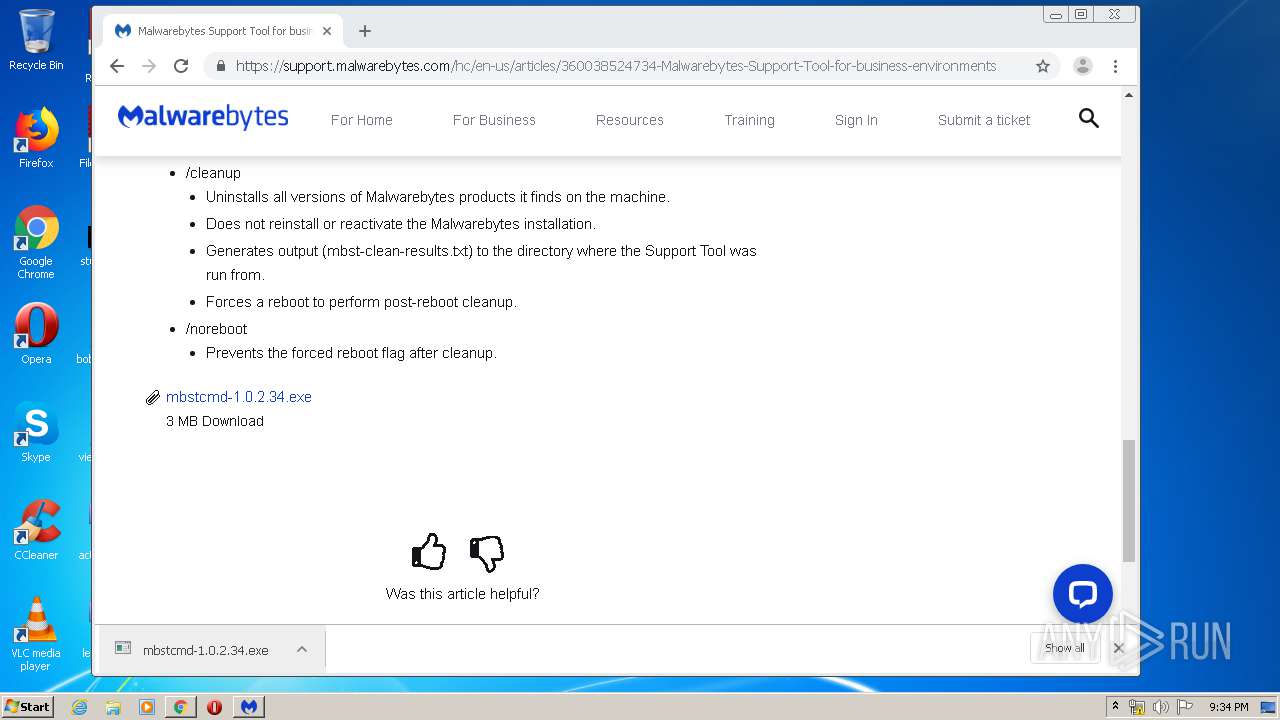Click the search magnifier icon on site
This screenshot has height=720, width=1280.
click(1089, 118)
